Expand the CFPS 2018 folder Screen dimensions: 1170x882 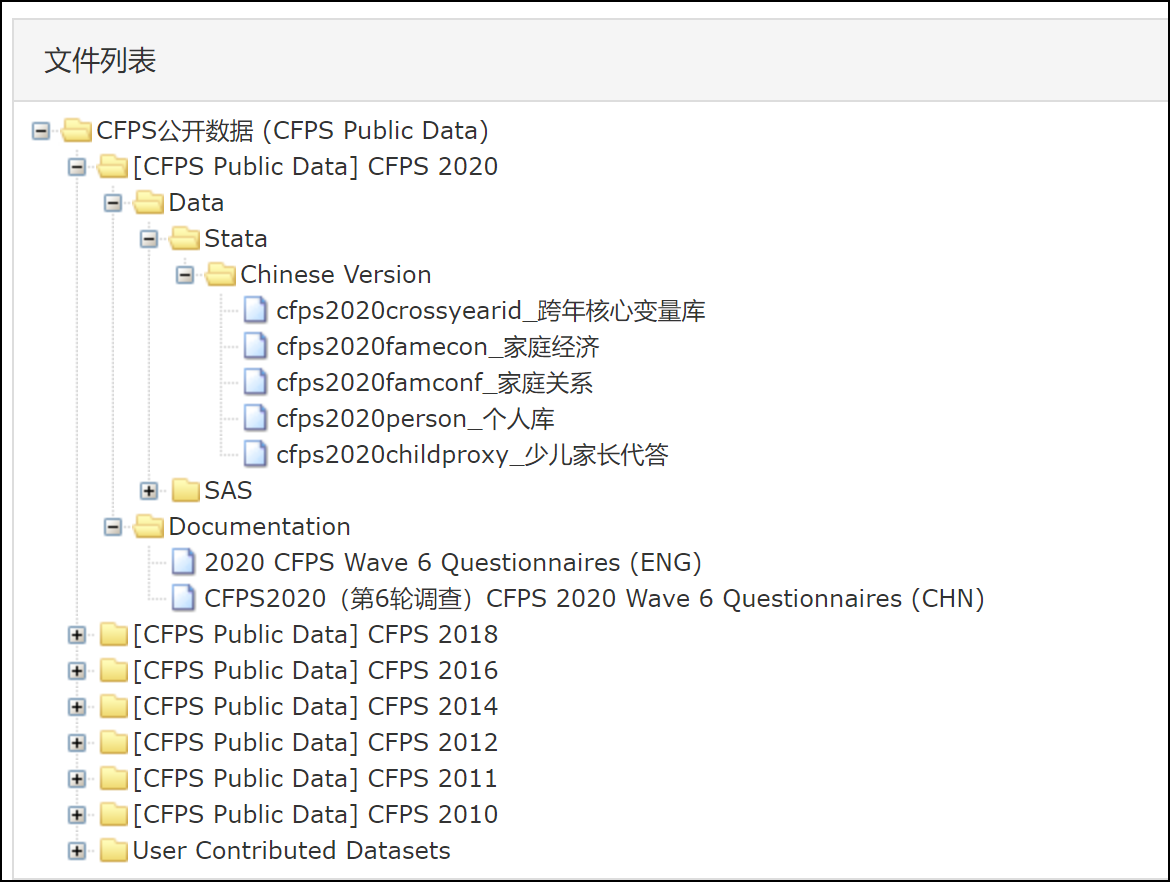77,635
